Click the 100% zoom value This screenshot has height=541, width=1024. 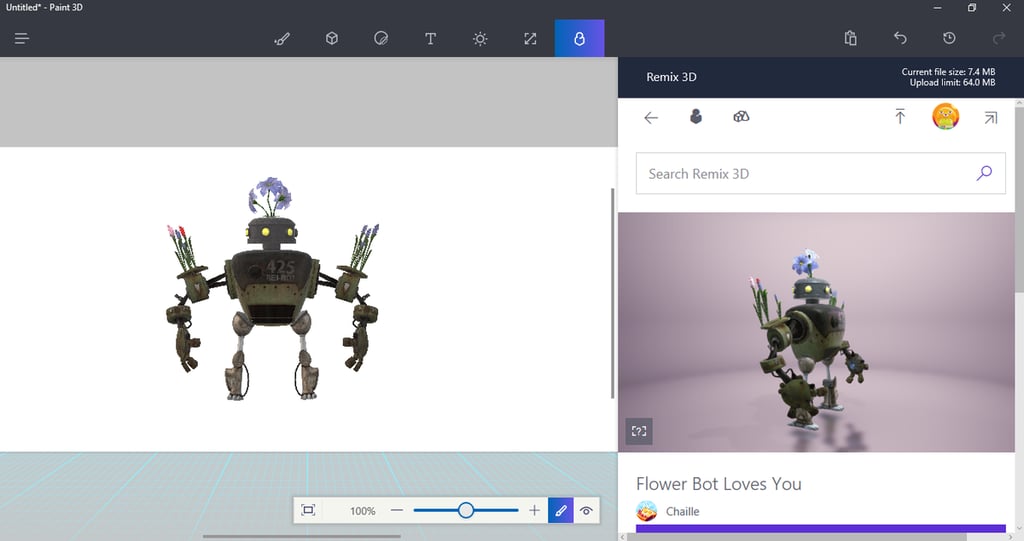coord(362,511)
